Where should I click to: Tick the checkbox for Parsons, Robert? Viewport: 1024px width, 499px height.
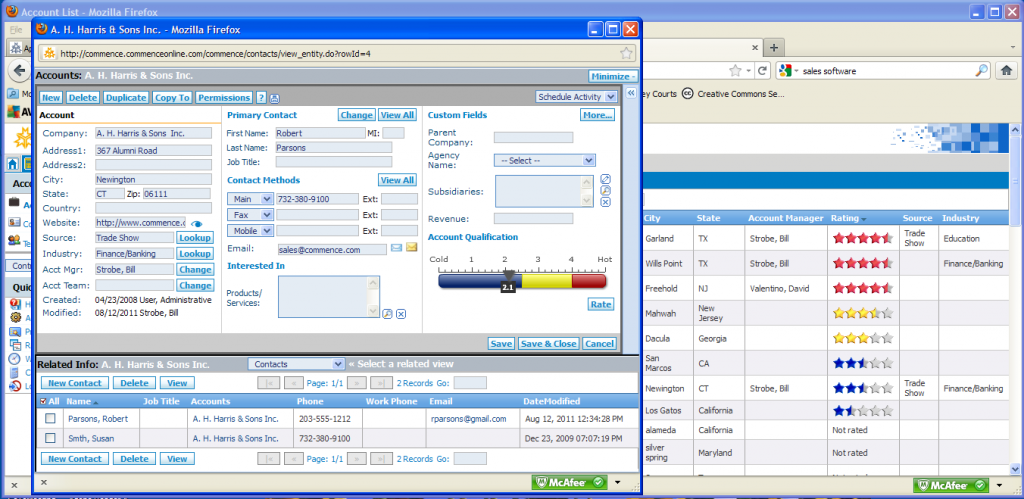(x=50, y=419)
